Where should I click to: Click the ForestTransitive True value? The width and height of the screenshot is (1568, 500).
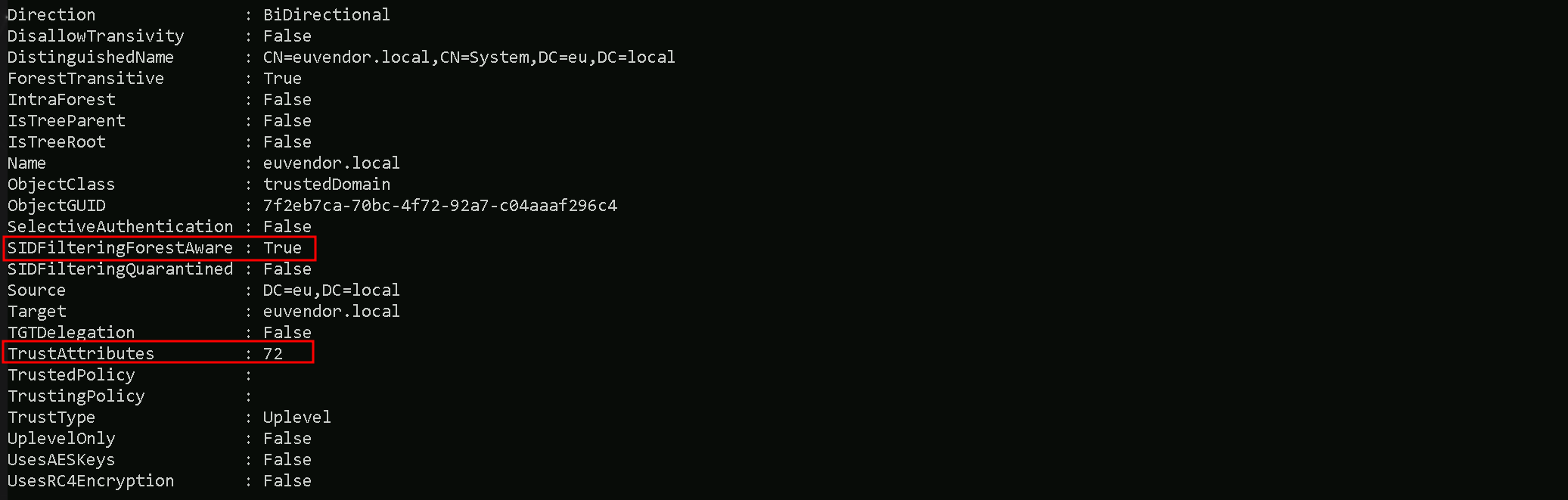coord(282,79)
